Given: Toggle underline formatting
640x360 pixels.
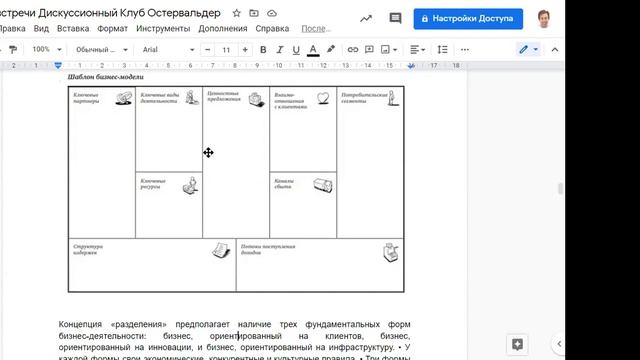Looking at the screenshot, I should pyautogui.click(x=296, y=50).
